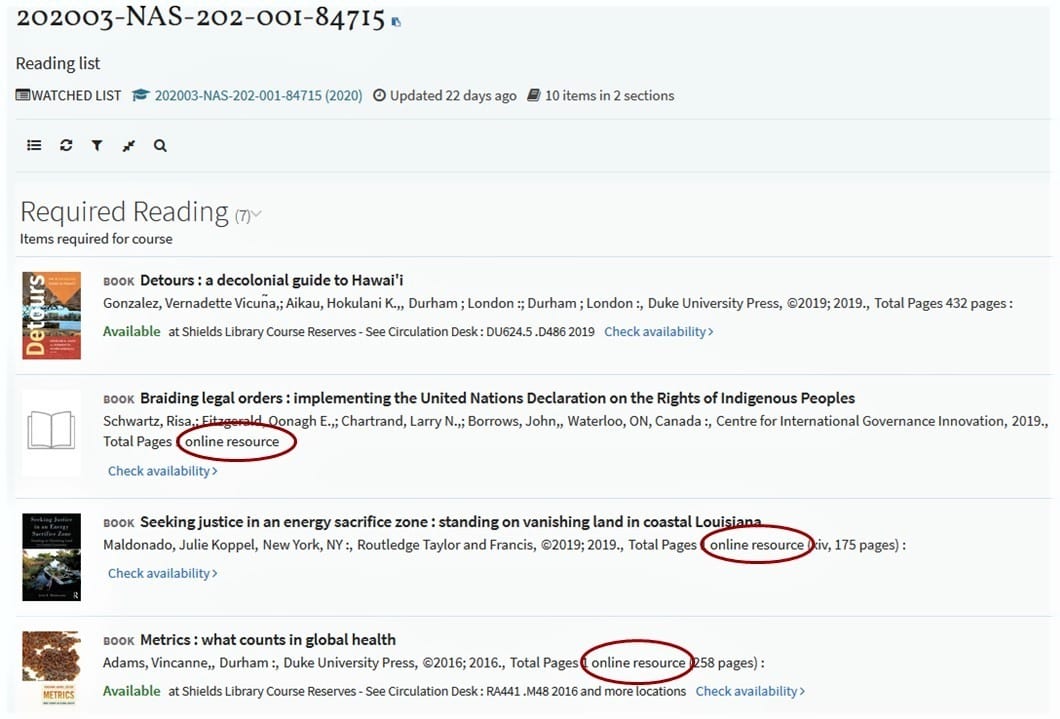Open search with the magnifier icon
The height and width of the screenshot is (719, 1060).
click(x=160, y=145)
